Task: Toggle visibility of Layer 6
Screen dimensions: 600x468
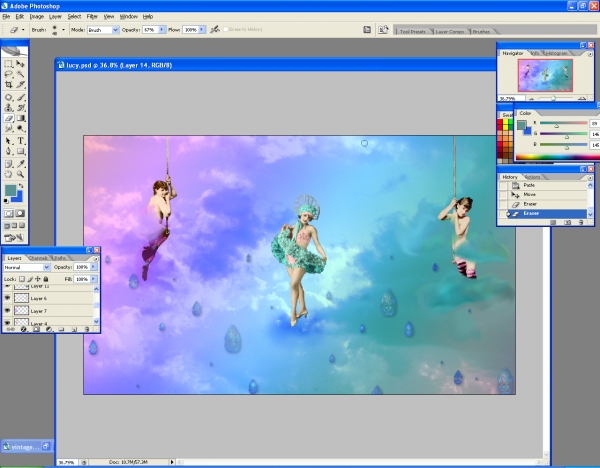Action: 7,298
